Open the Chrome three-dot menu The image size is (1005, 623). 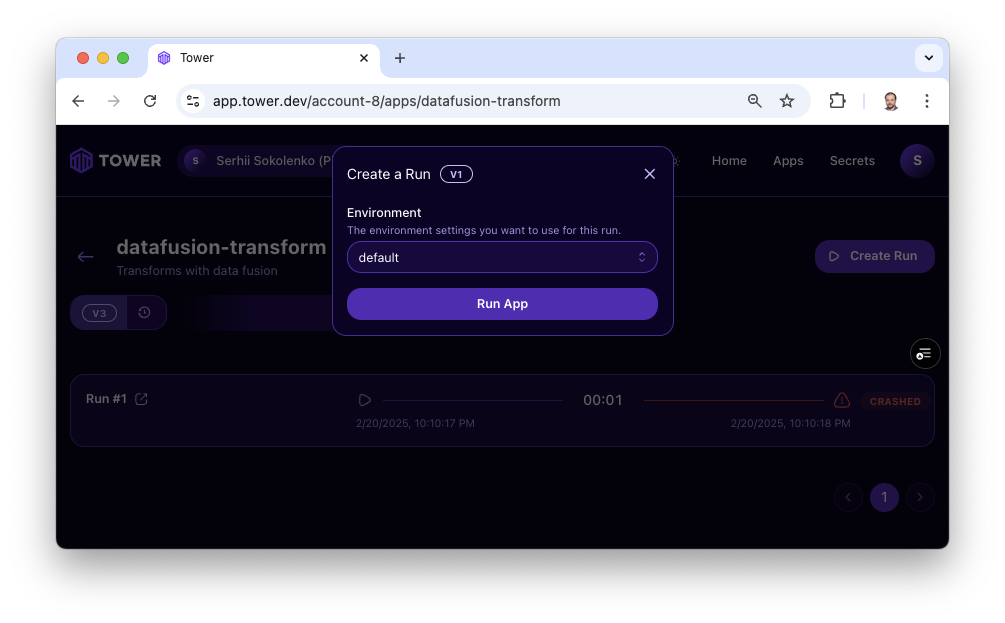[x=926, y=101]
